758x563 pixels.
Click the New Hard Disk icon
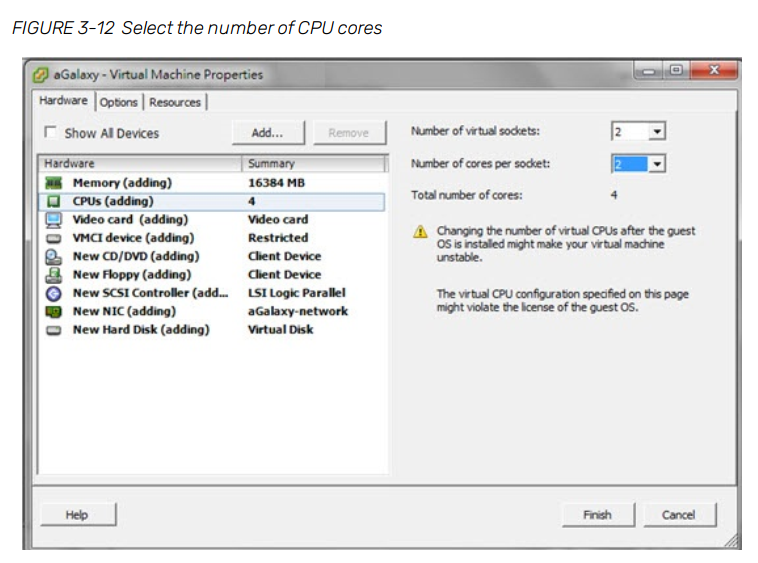click(x=54, y=329)
